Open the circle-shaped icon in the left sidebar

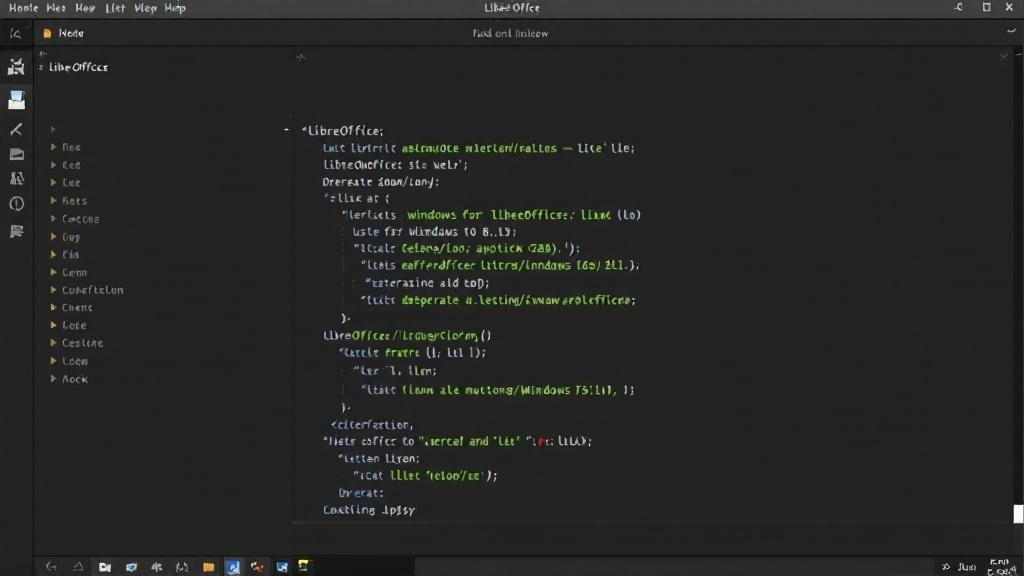click(x=16, y=204)
